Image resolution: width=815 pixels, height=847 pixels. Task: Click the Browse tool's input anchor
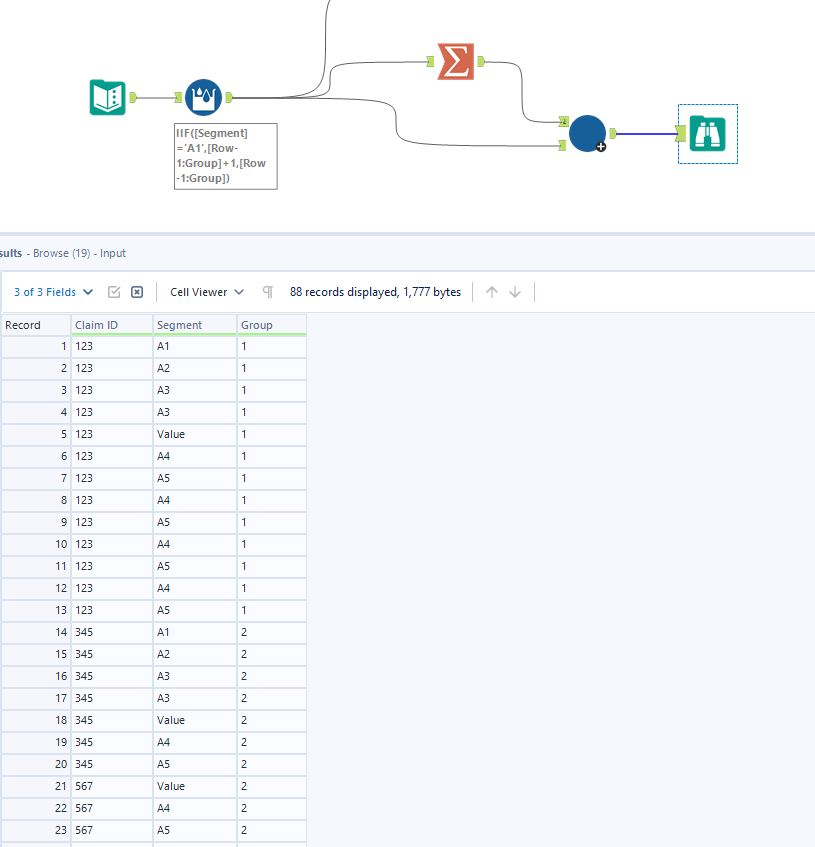point(681,134)
